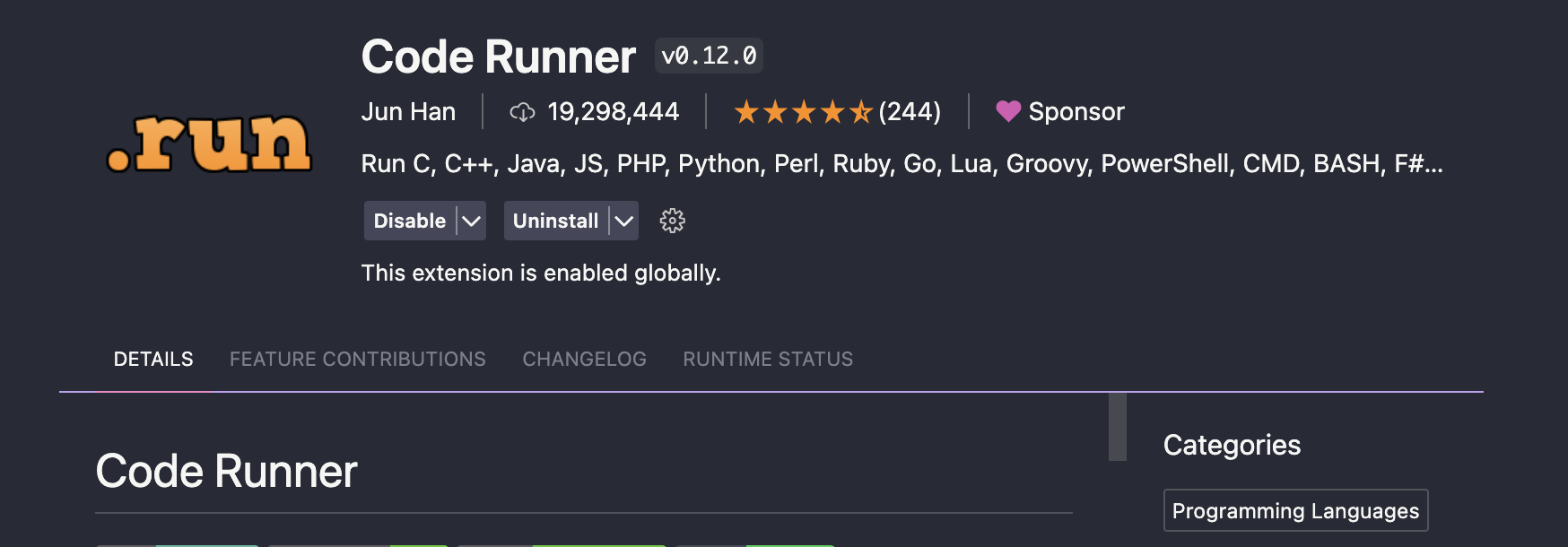Select the Programming Languages category
The image size is (1568, 547).
pos(1295,510)
